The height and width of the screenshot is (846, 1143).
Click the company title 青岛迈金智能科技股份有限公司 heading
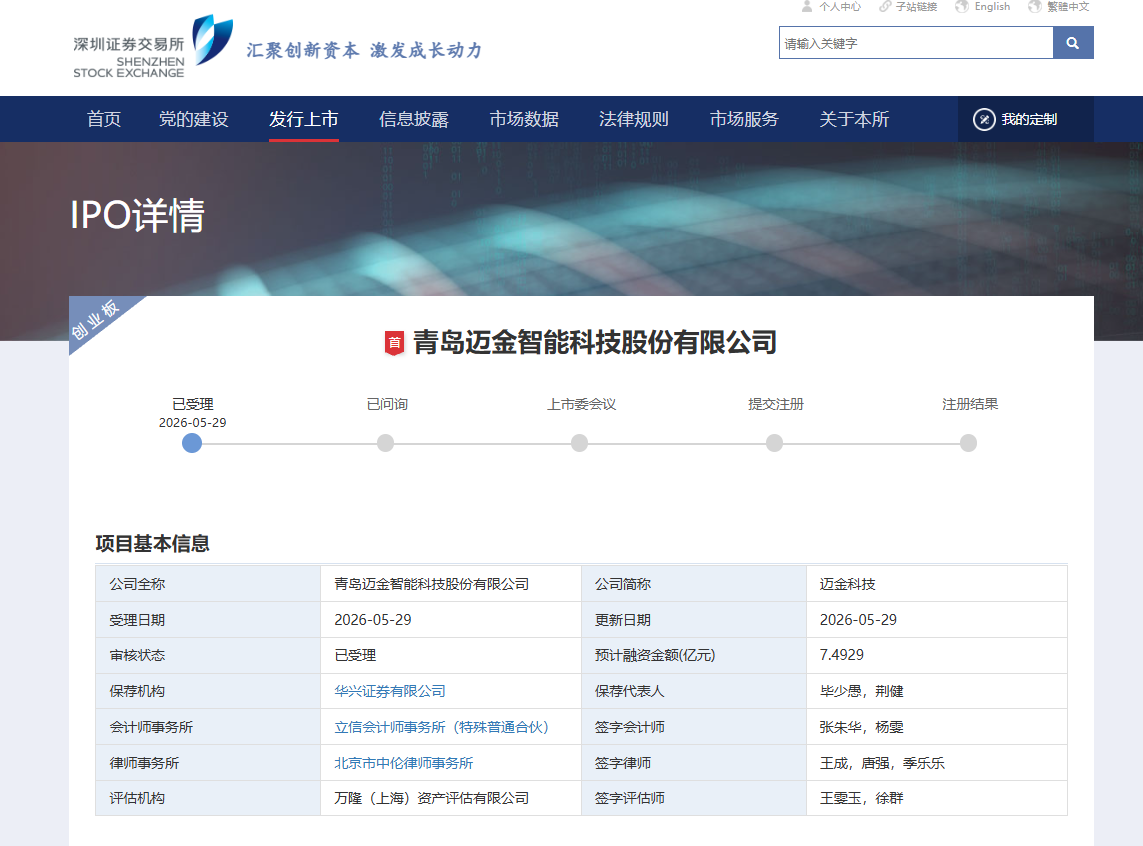coord(595,342)
